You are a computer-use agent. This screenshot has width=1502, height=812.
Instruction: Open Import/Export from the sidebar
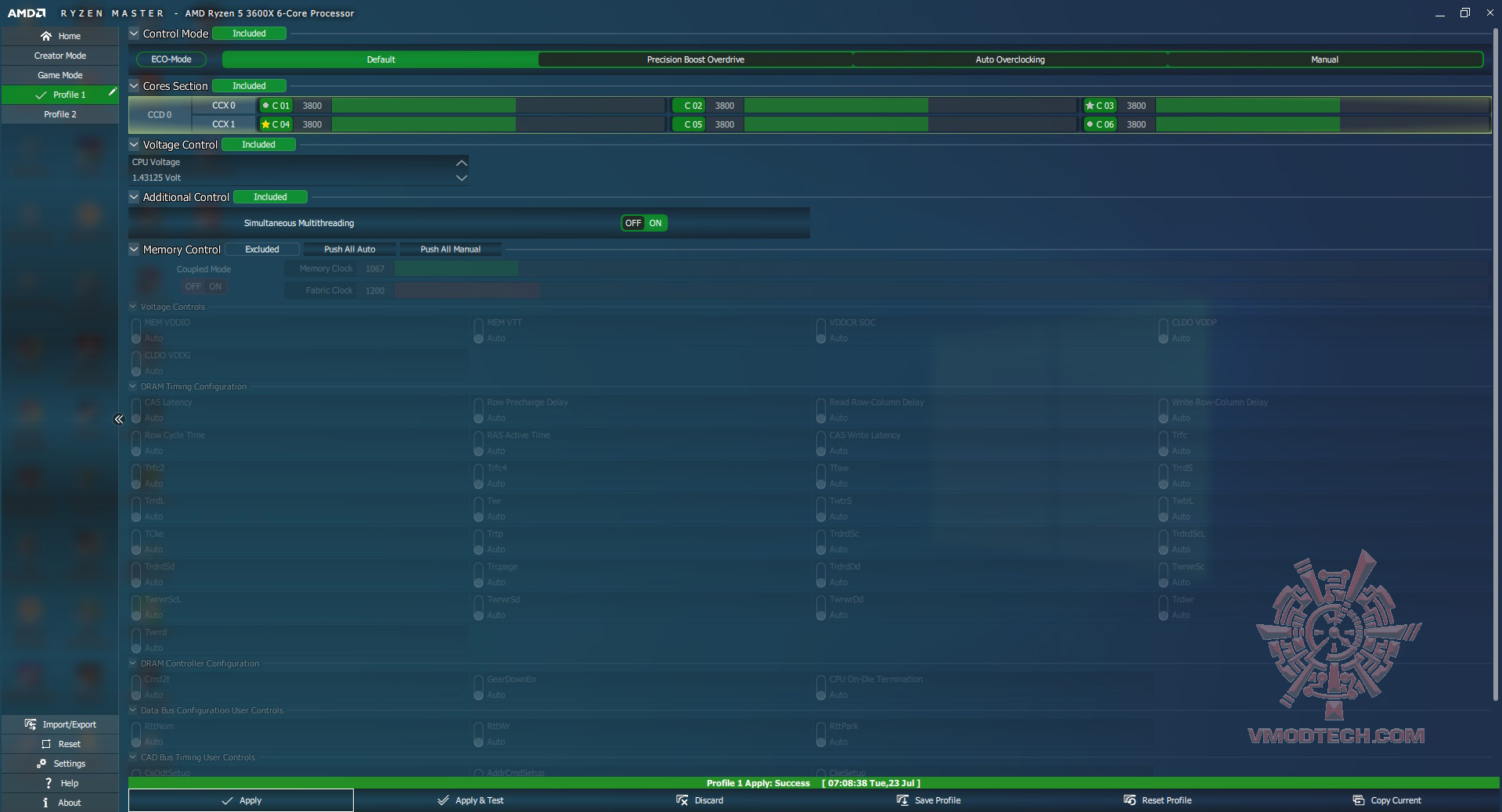point(59,724)
